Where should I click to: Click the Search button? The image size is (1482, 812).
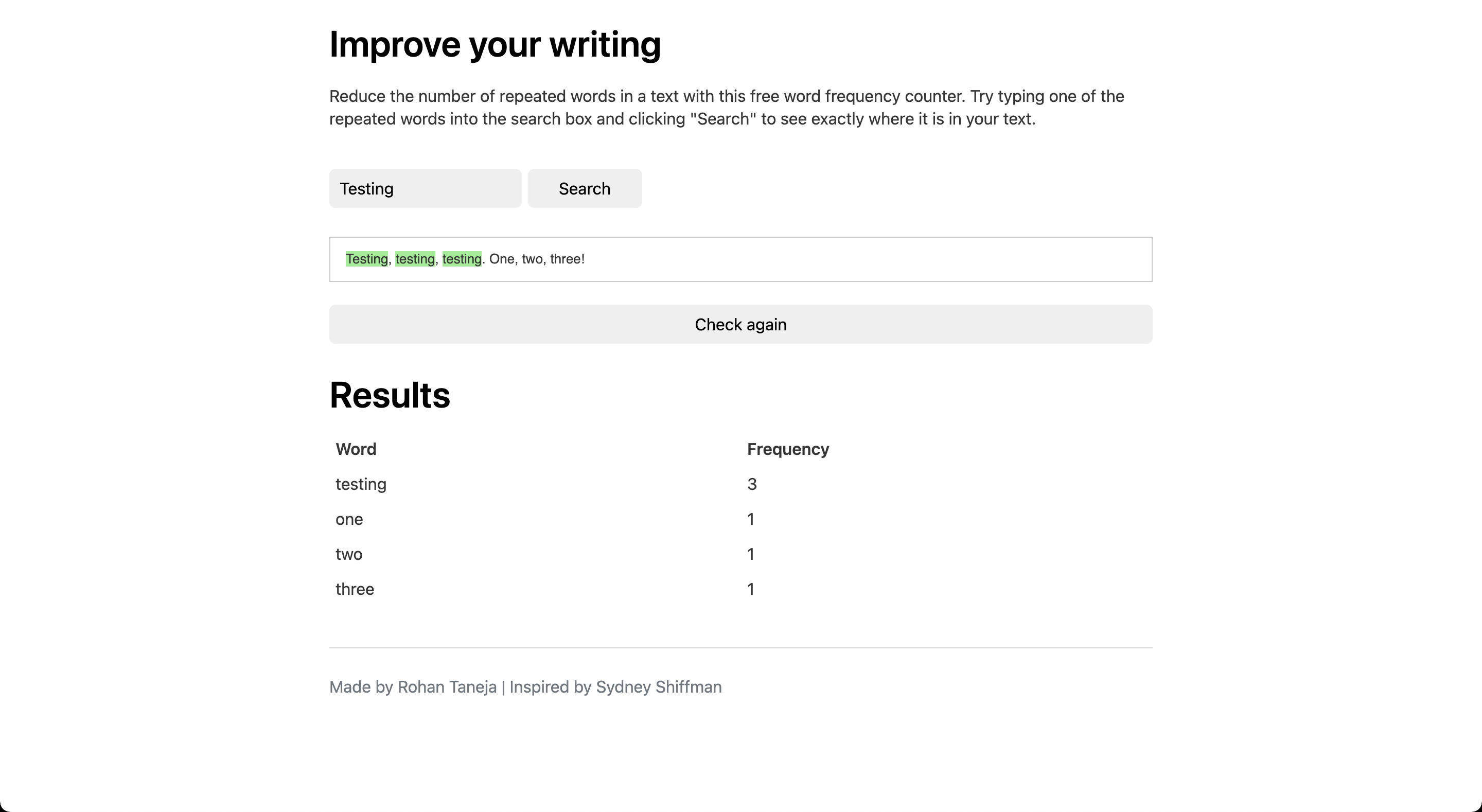click(585, 188)
